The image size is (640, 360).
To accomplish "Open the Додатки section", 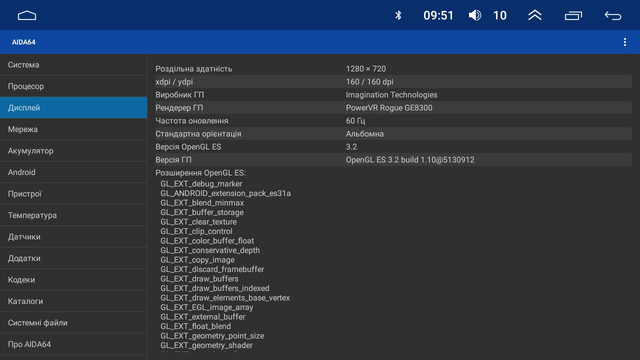I will (x=73, y=258).
